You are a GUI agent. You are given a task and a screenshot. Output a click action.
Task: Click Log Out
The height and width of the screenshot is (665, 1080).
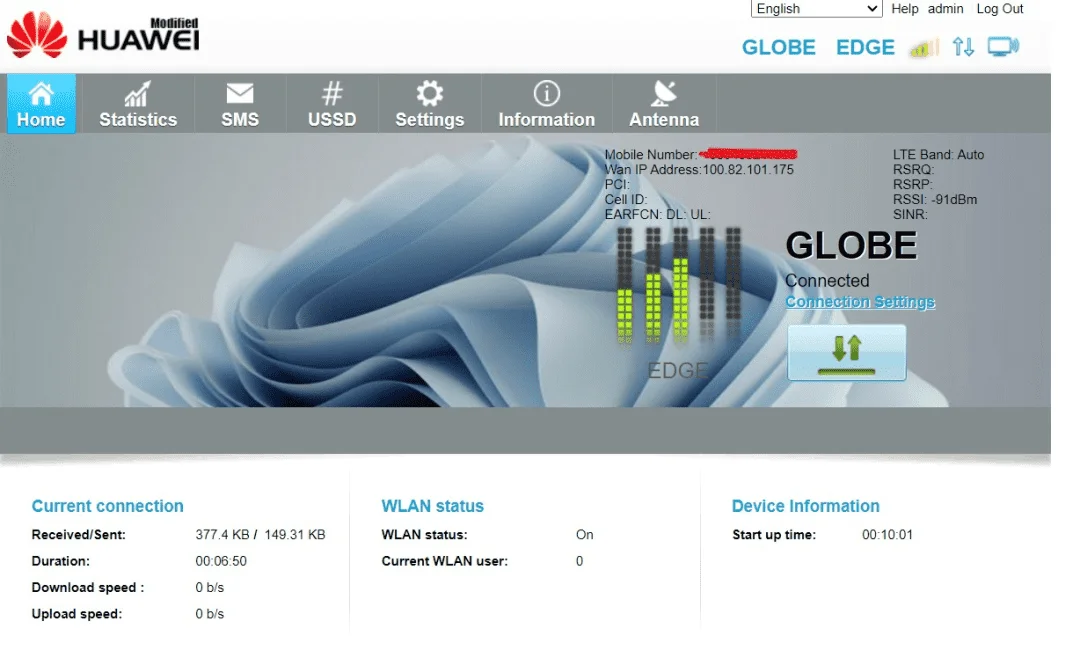999,8
